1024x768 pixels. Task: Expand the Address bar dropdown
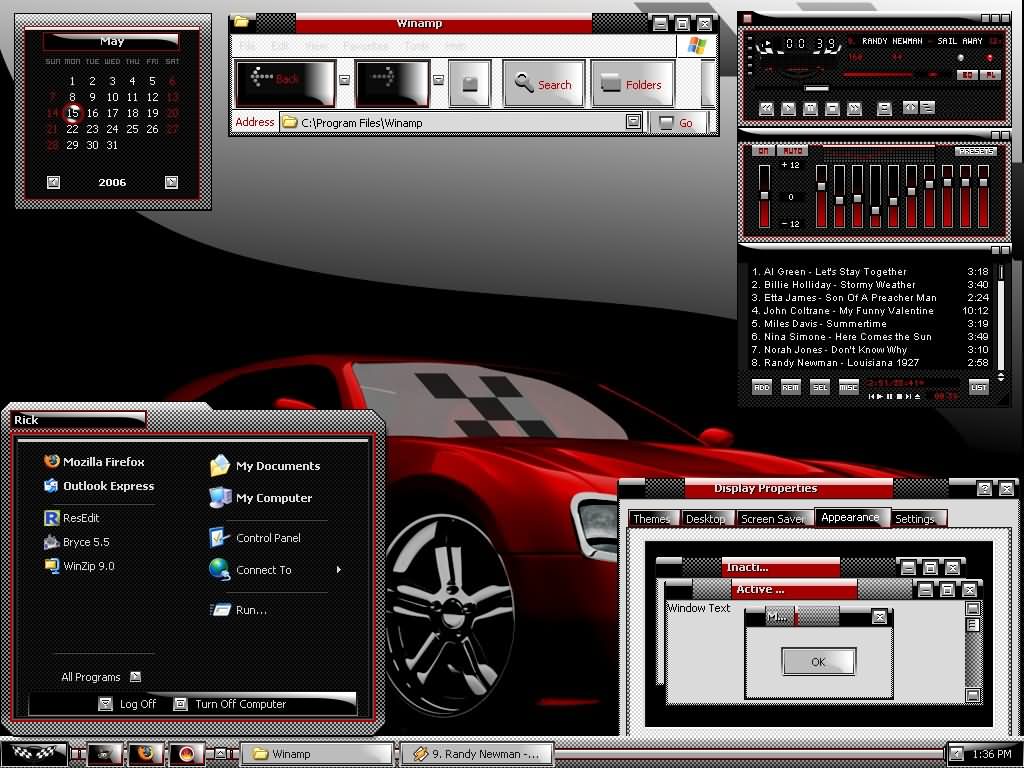pos(633,121)
